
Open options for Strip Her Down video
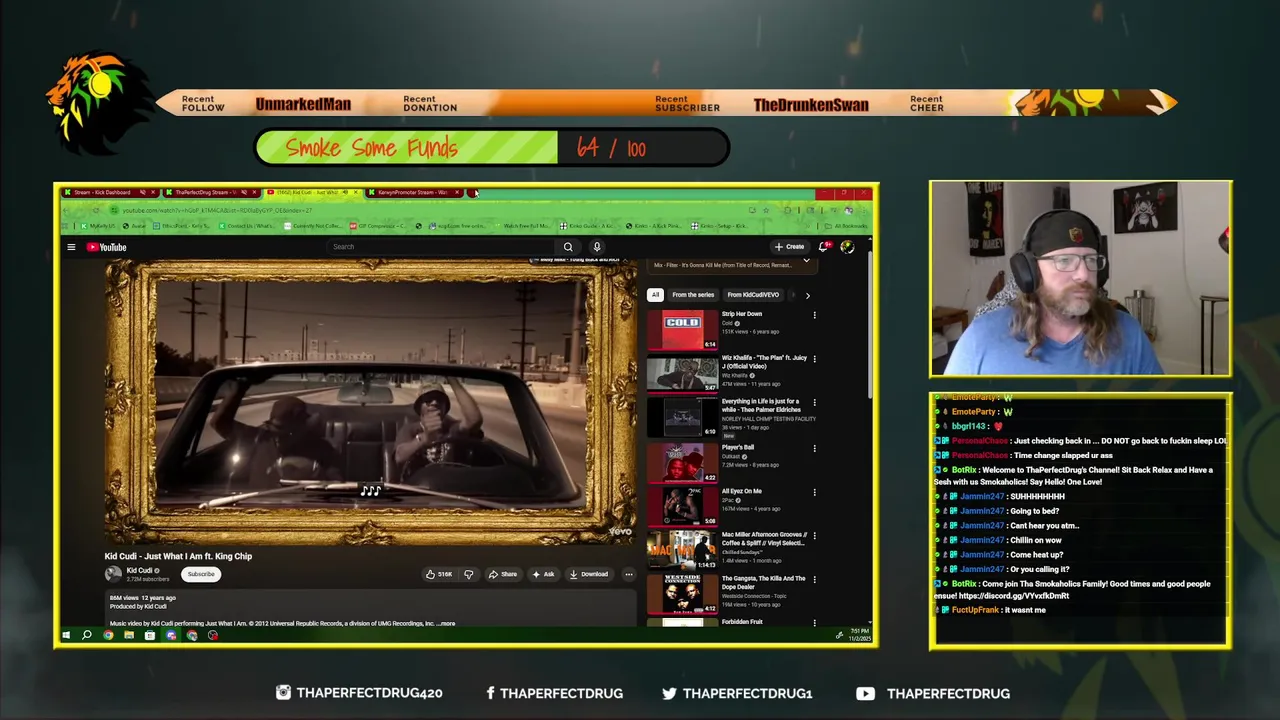pyautogui.click(x=814, y=315)
